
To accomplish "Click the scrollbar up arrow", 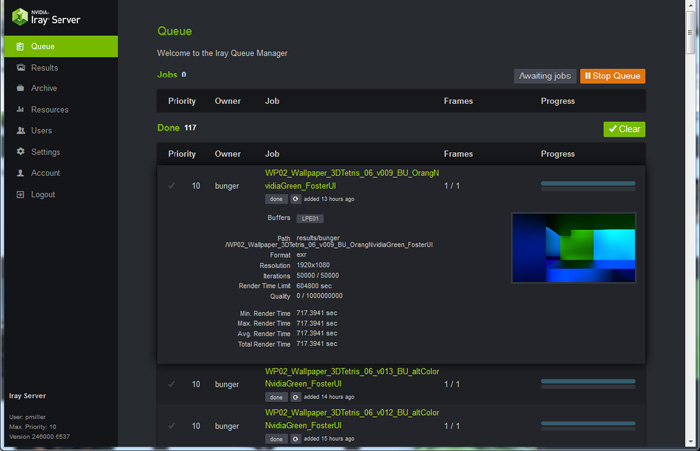I will pyautogui.click(x=691, y=4).
